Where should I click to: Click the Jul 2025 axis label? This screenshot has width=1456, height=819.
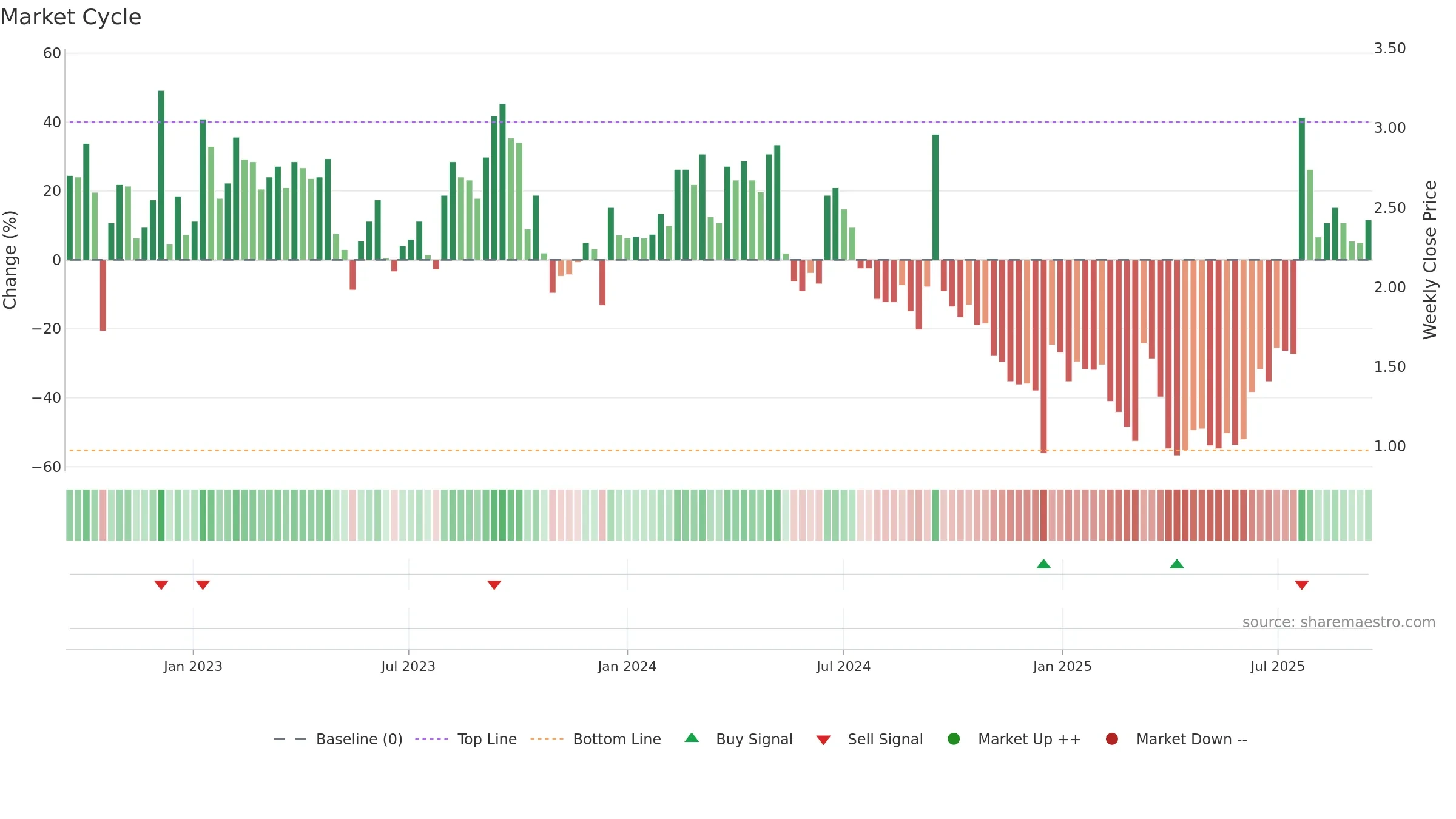pyautogui.click(x=1278, y=667)
